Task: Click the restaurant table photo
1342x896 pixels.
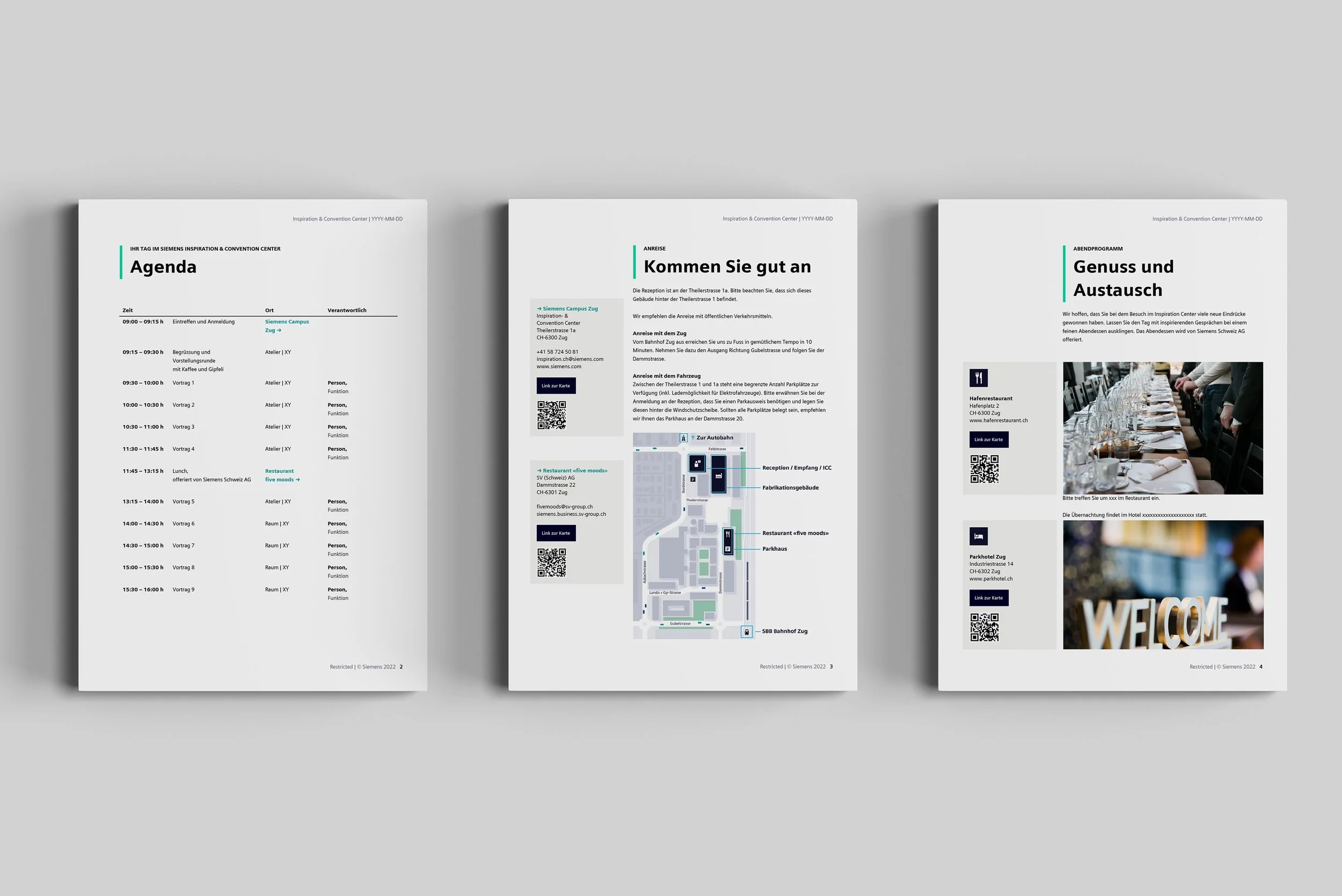Action: 1163,428
